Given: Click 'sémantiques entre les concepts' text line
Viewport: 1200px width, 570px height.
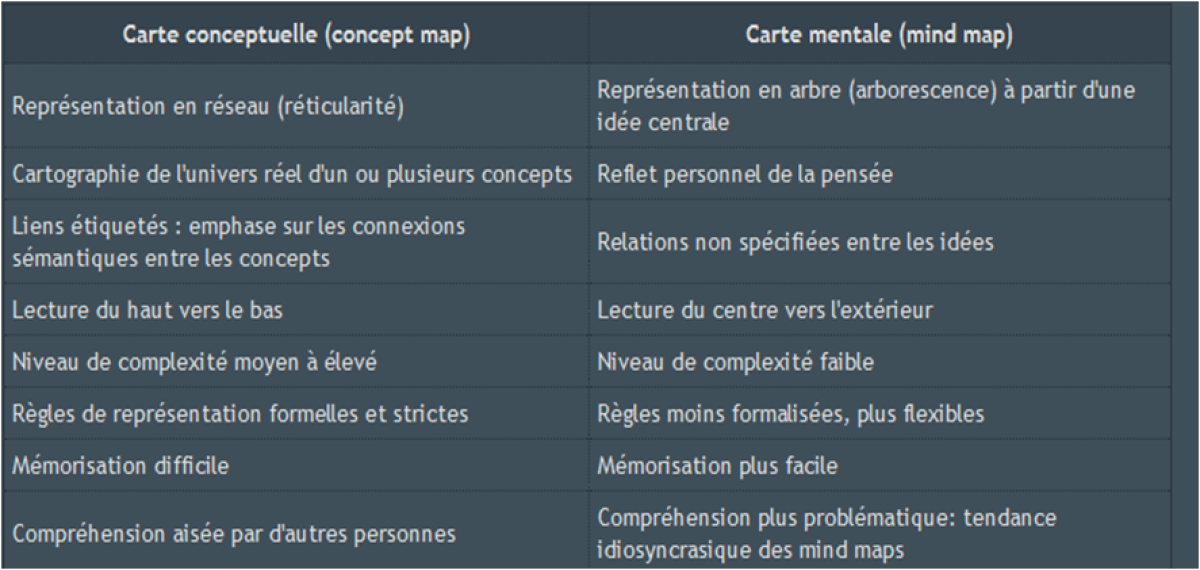Looking at the screenshot, I should click(x=172, y=258).
